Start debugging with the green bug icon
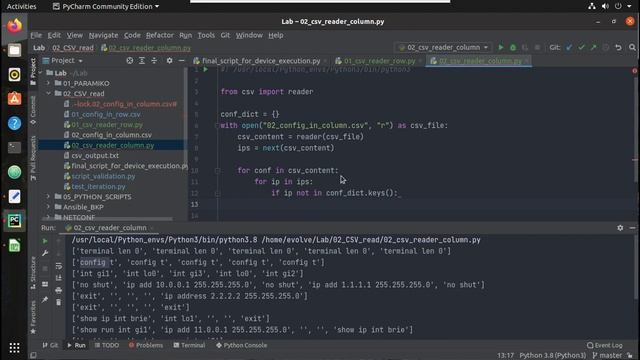640x360 pixels. click(513, 47)
